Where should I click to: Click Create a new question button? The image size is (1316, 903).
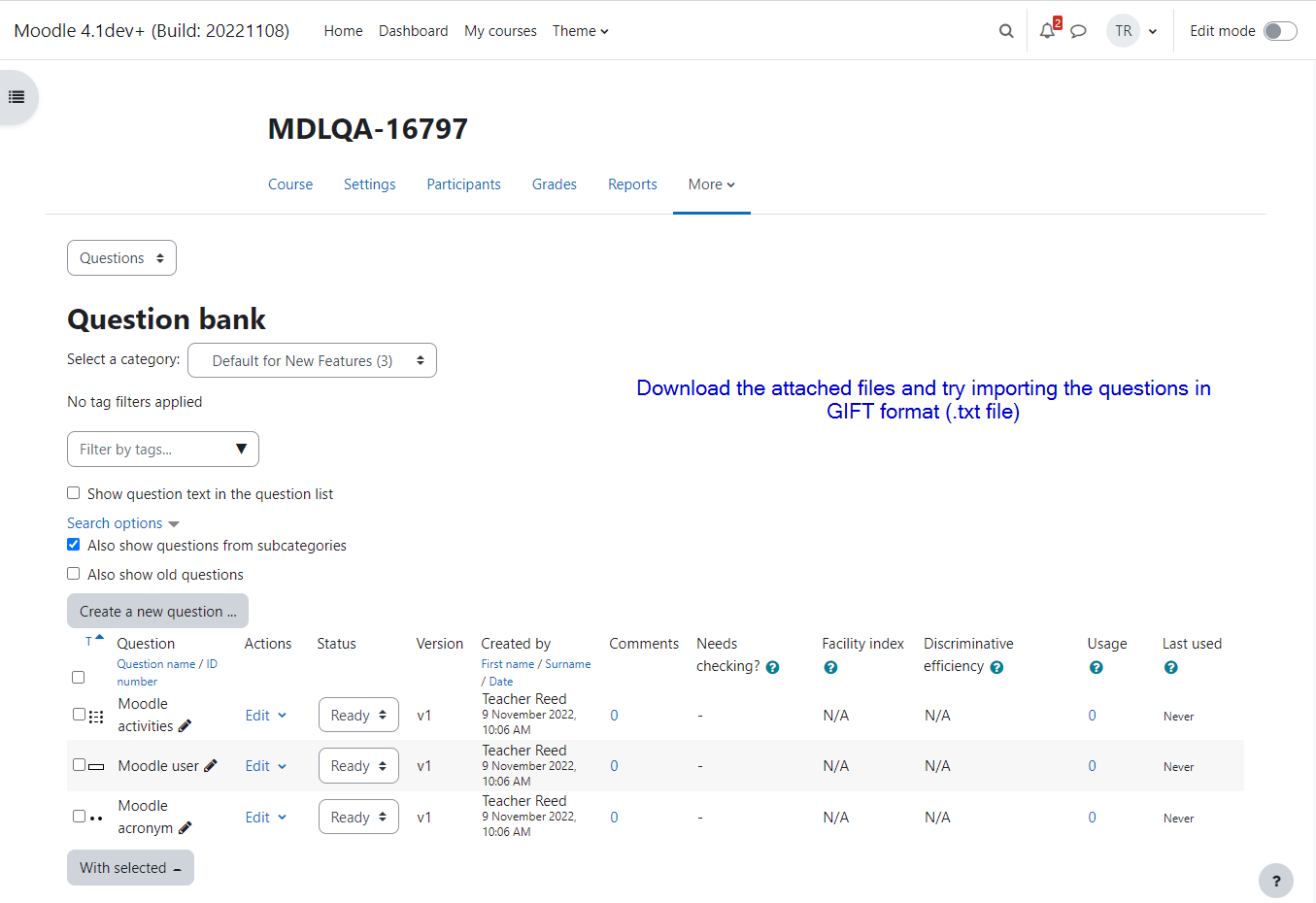click(157, 612)
